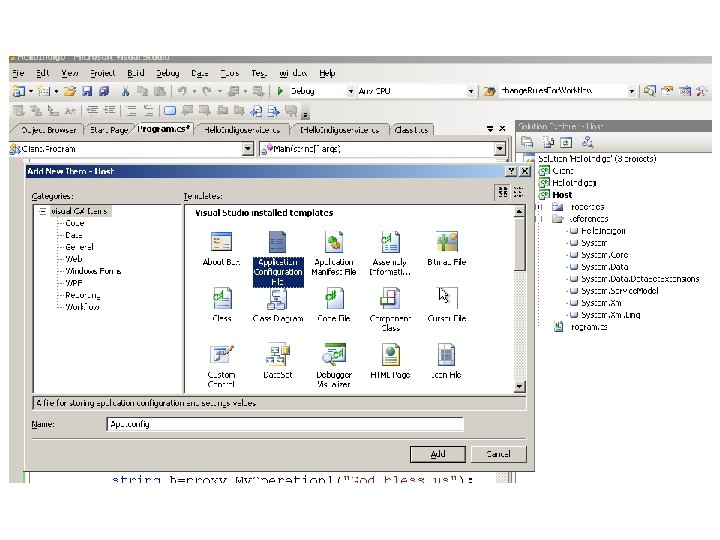Select the Debugger Visualizer template
Image resolution: width=720 pixels, height=540 pixels.
(334, 366)
